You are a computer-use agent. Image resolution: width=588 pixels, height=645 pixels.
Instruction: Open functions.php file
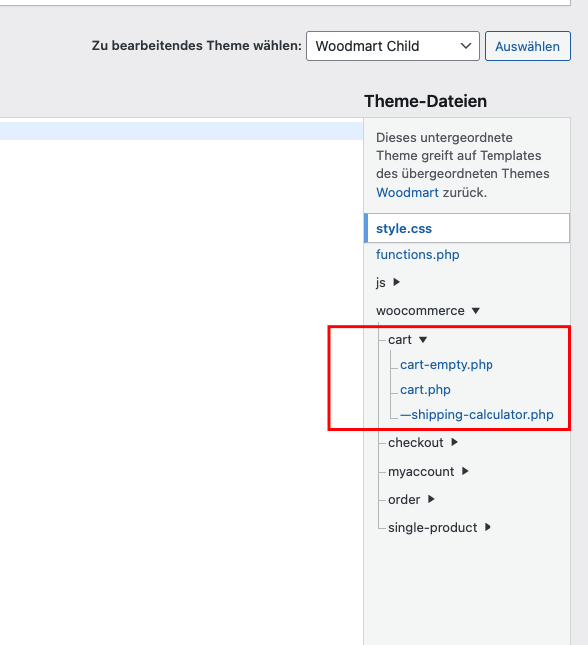(417, 255)
